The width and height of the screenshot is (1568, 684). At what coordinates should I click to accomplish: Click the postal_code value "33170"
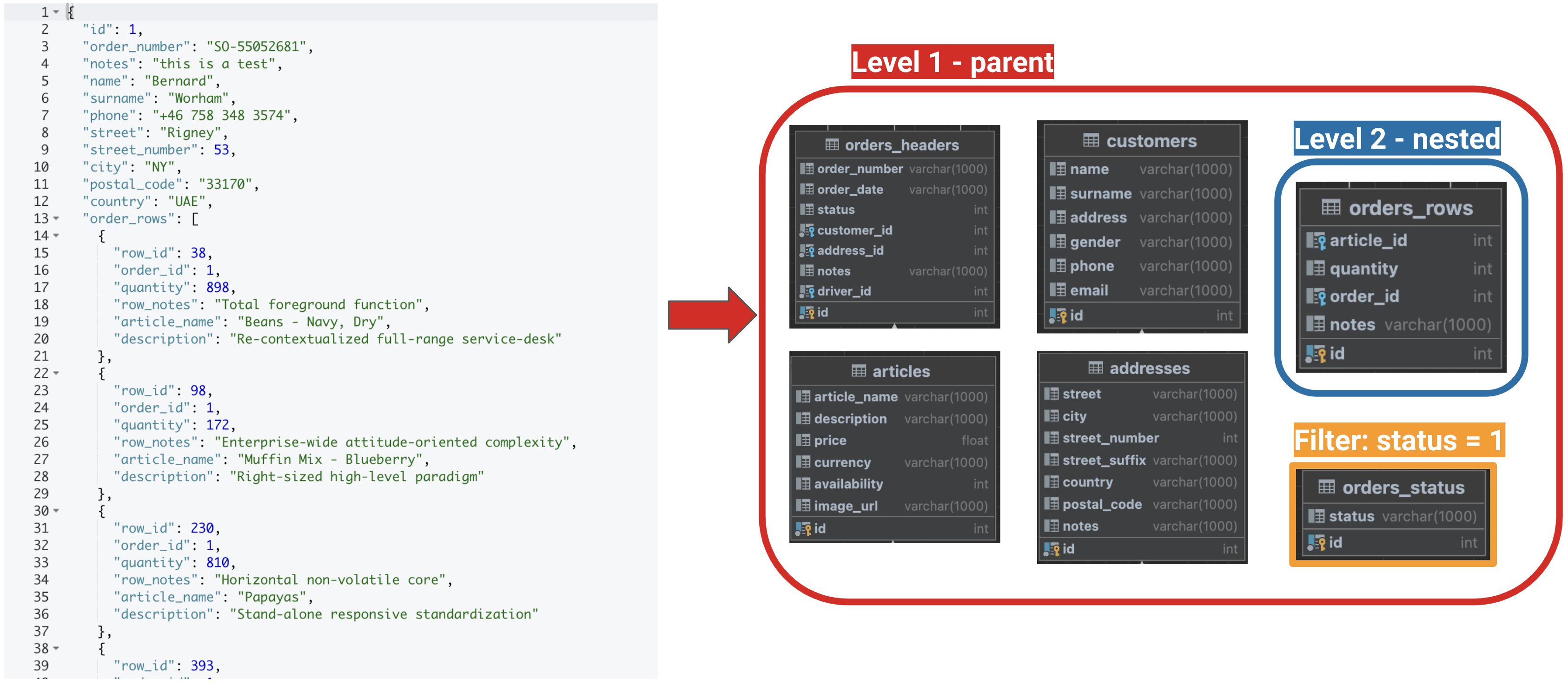(x=225, y=184)
